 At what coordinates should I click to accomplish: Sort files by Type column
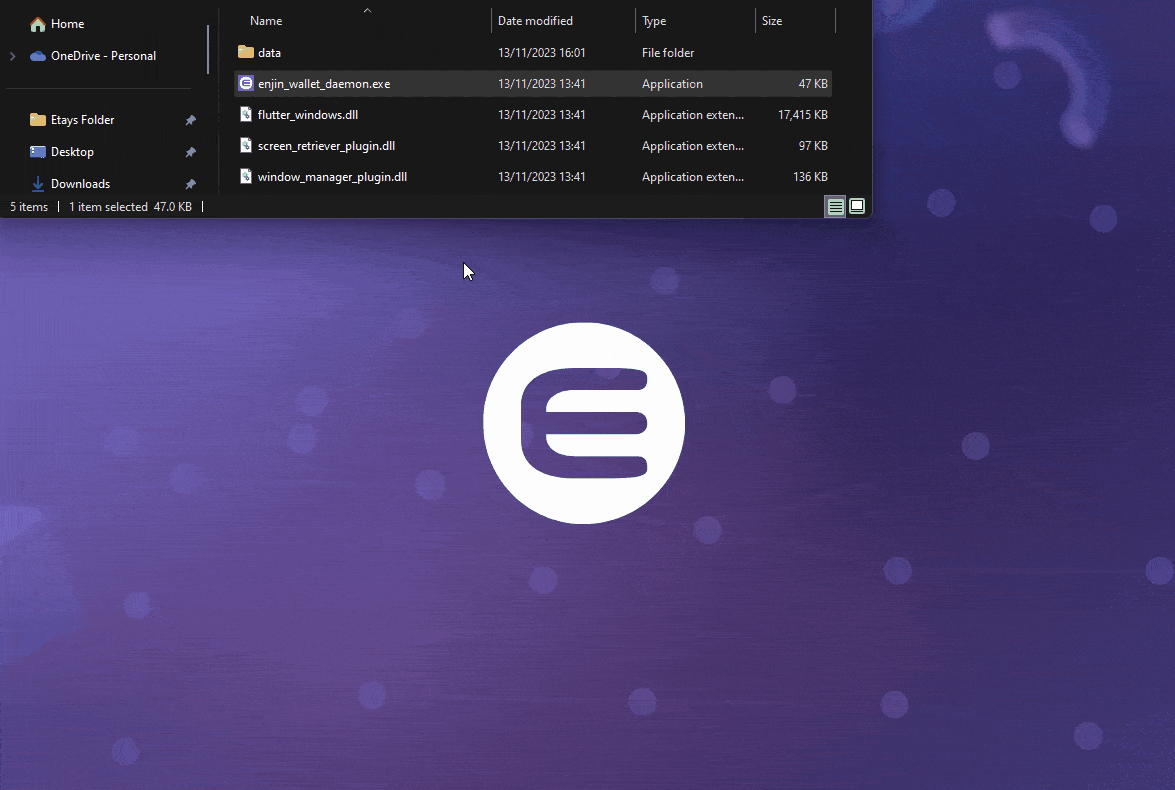click(x=653, y=21)
